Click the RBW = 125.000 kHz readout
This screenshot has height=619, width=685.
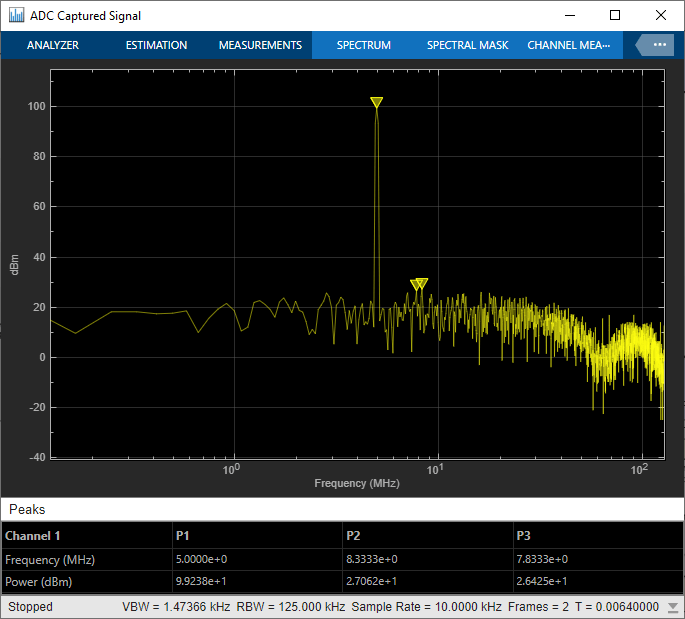coord(291,606)
